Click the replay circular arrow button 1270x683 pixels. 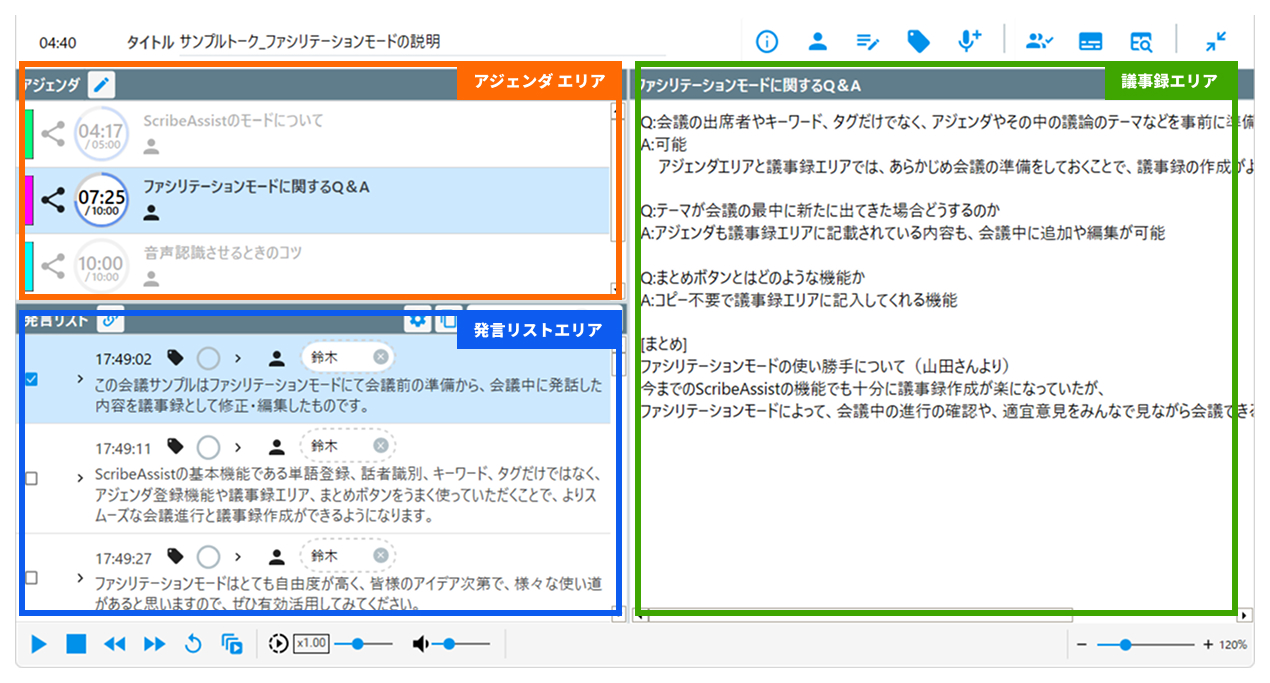click(x=193, y=644)
